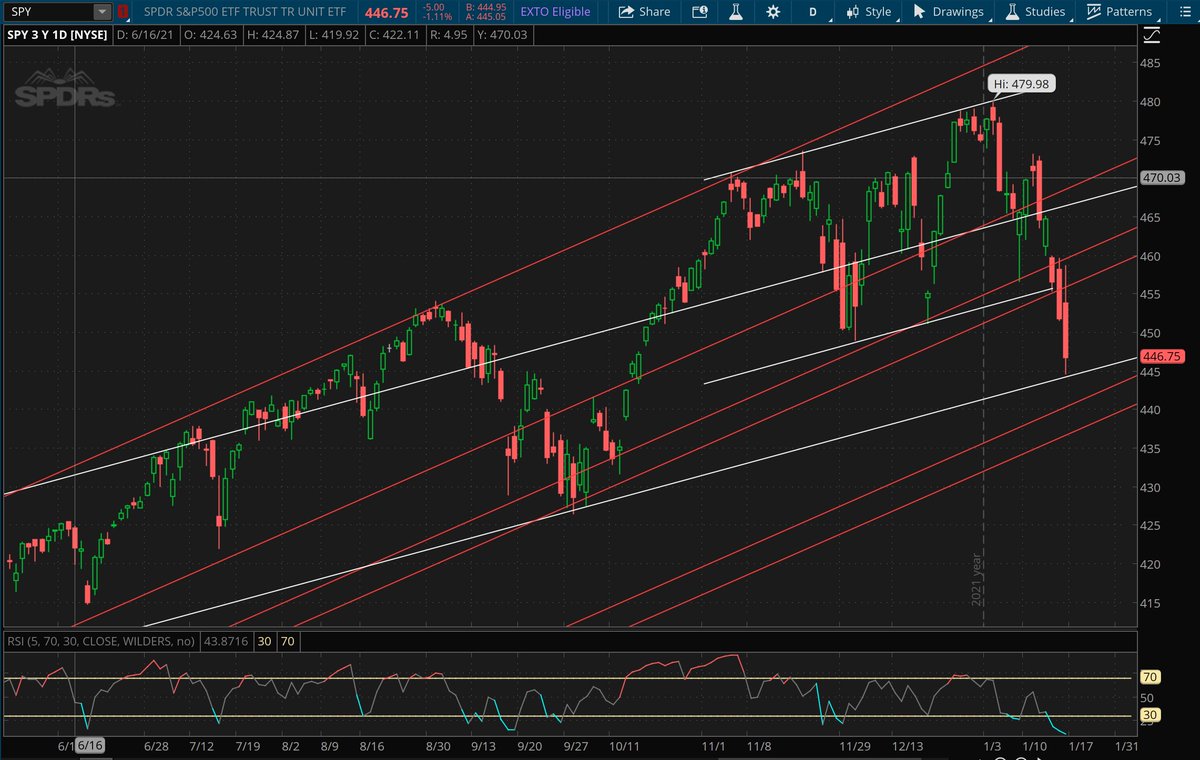Open the flask icon next to Share
This screenshot has width=1200, height=760.
point(734,13)
